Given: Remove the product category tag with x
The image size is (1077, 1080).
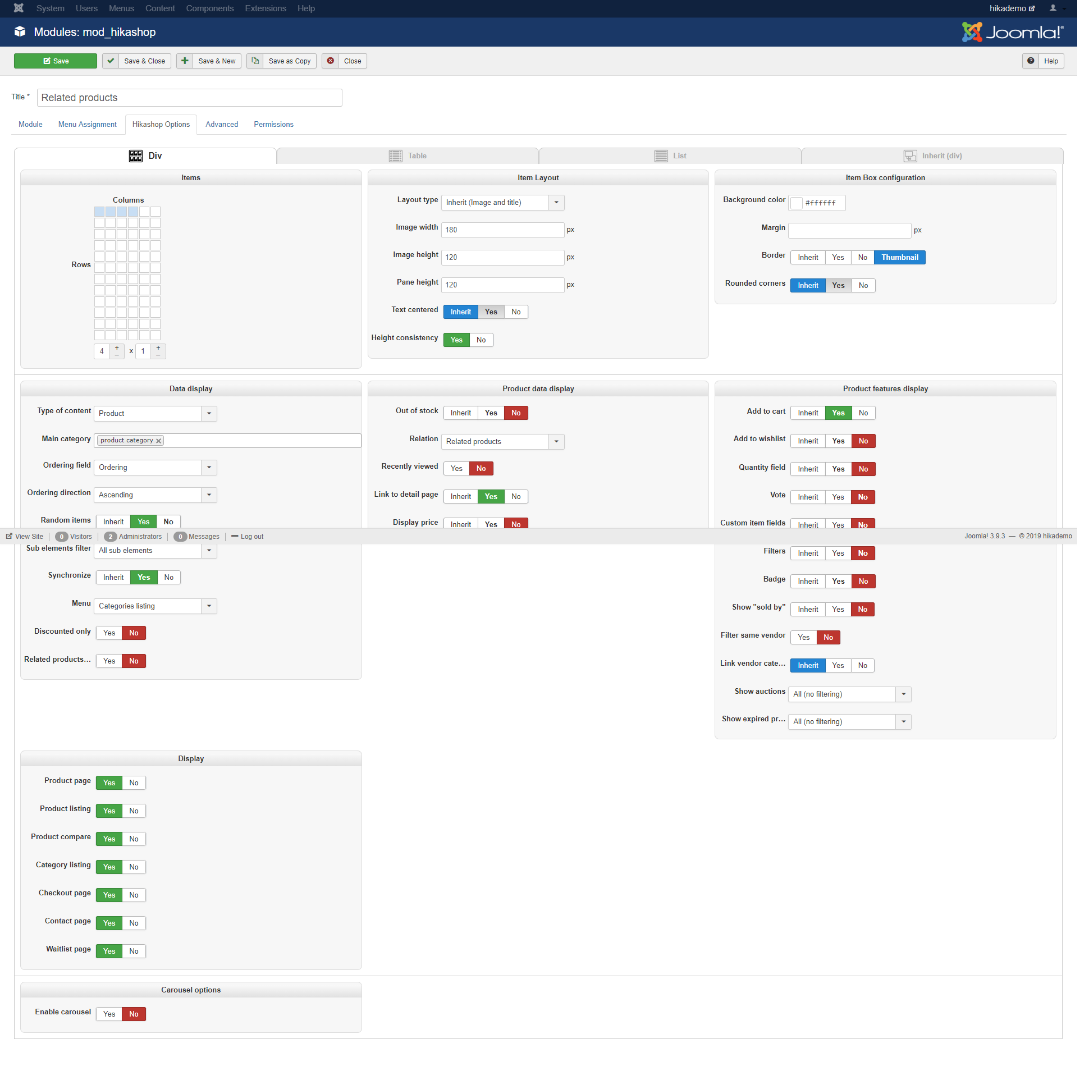Looking at the screenshot, I should pos(158,440).
